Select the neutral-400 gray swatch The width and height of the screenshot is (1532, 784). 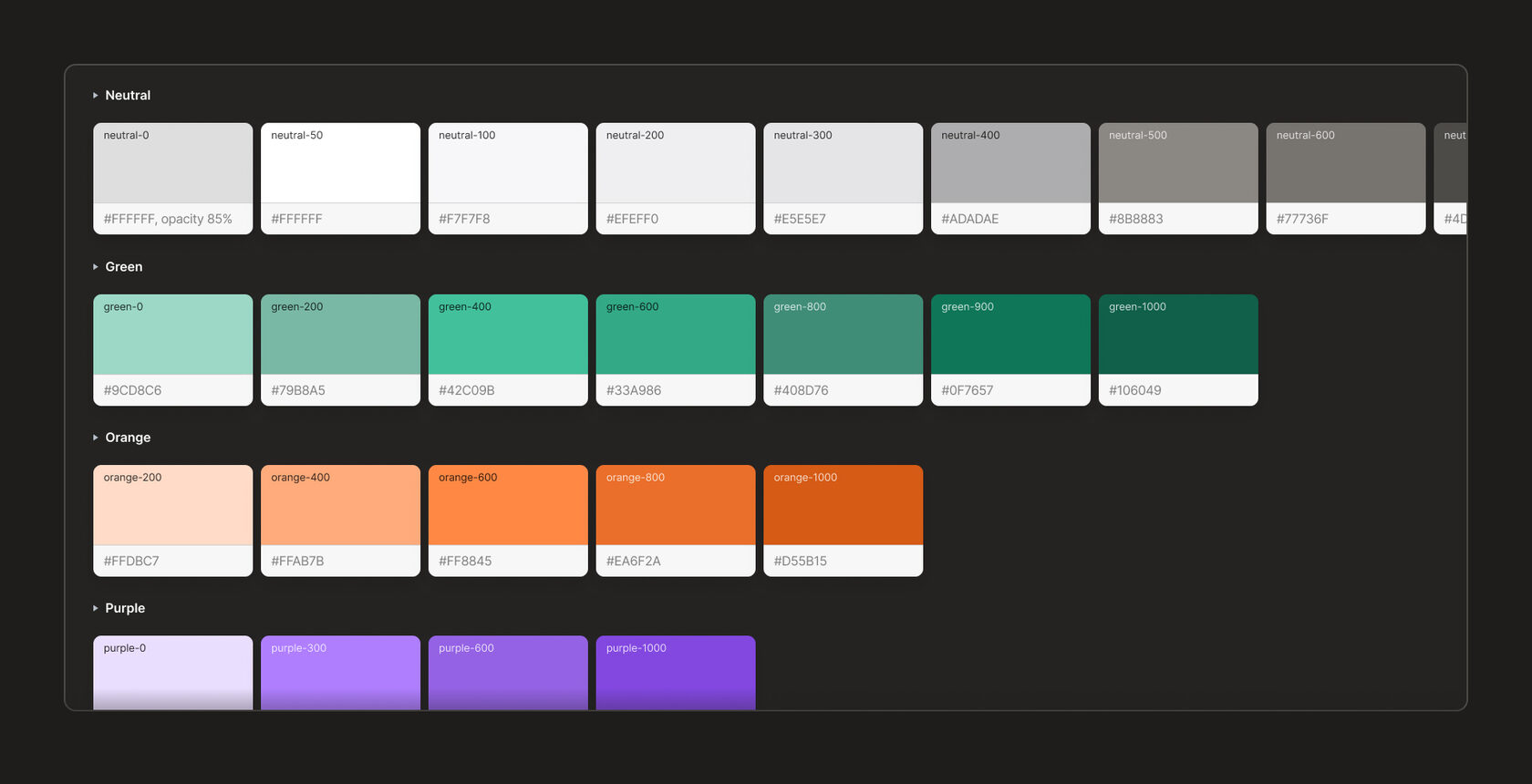[x=1010, y=163]
